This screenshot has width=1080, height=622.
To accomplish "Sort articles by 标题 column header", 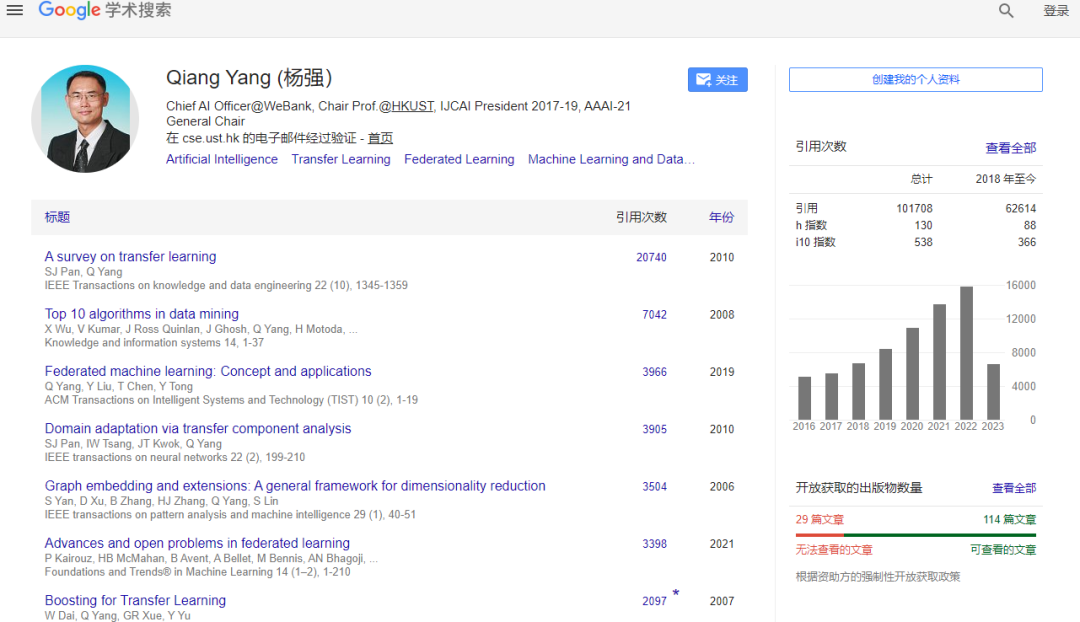I will click(57, 218).
